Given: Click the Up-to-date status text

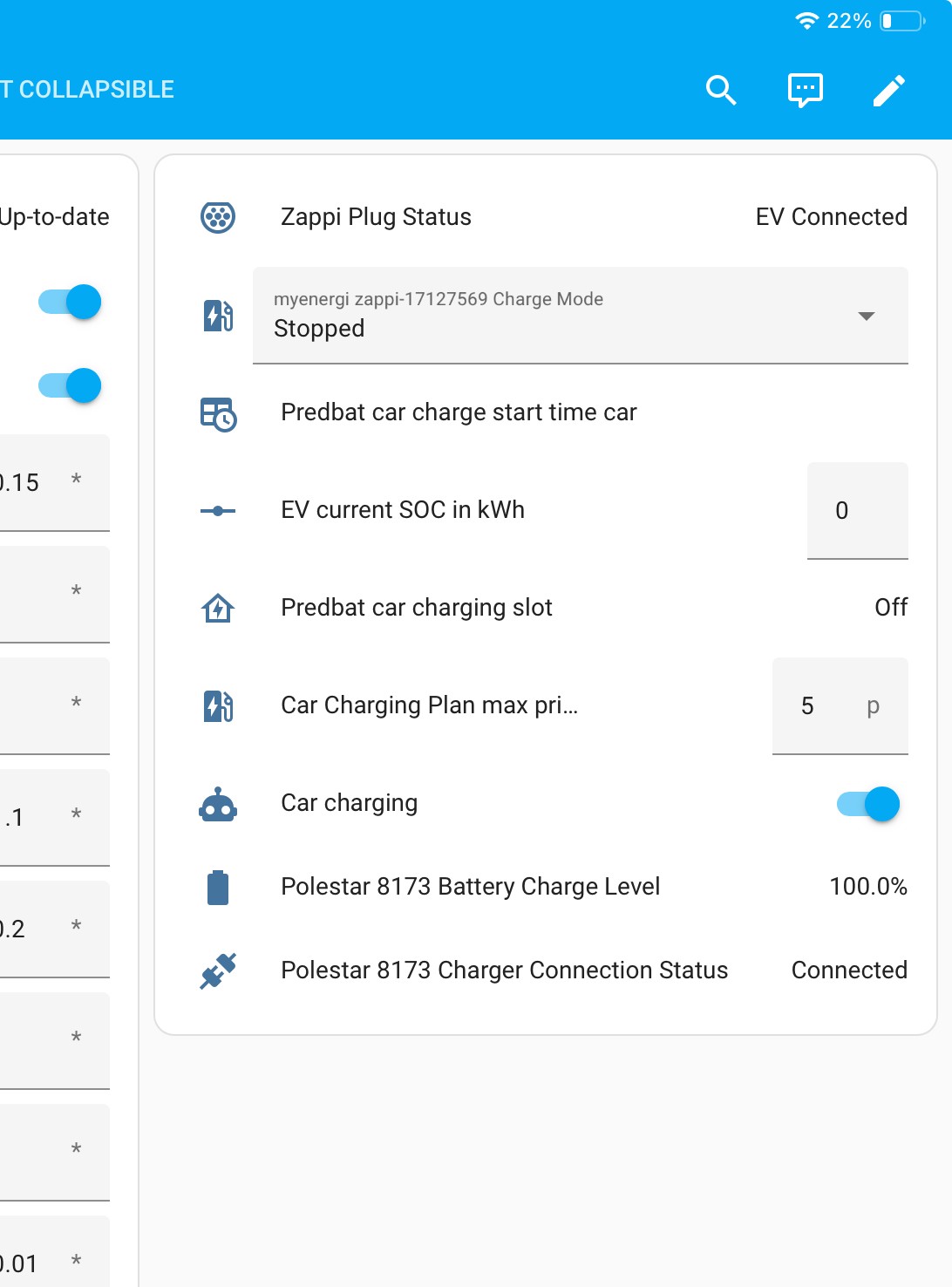Looking at the screenshot, I should [x=55, y=217].
